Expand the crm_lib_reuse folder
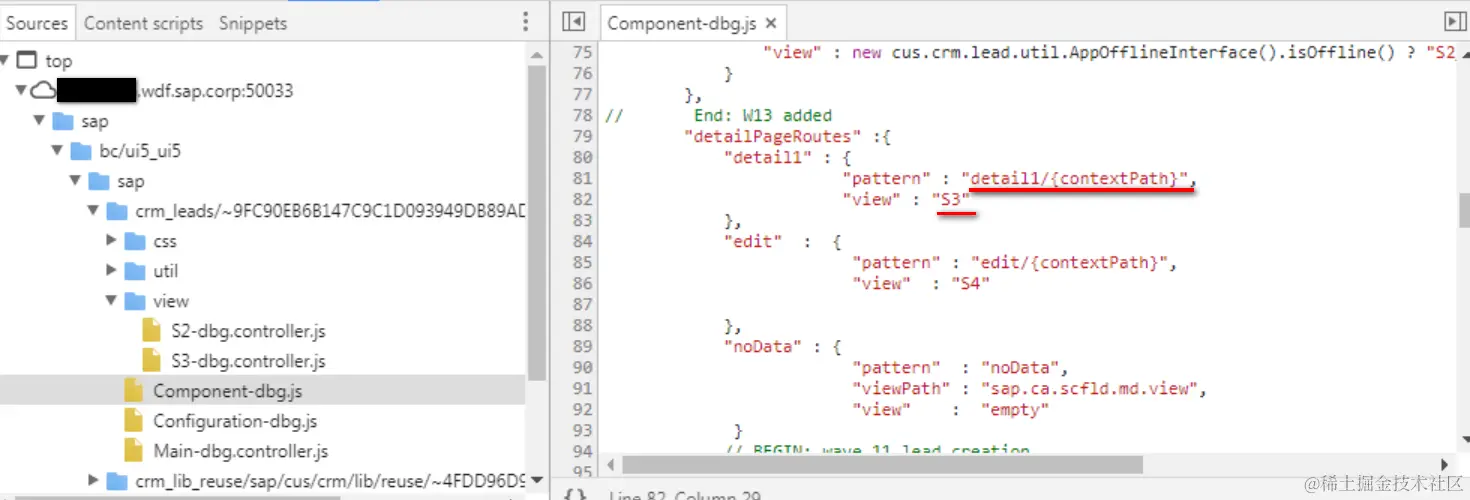Image resolution: width=1470 pixels, height=500 pixels. (94, 481)
